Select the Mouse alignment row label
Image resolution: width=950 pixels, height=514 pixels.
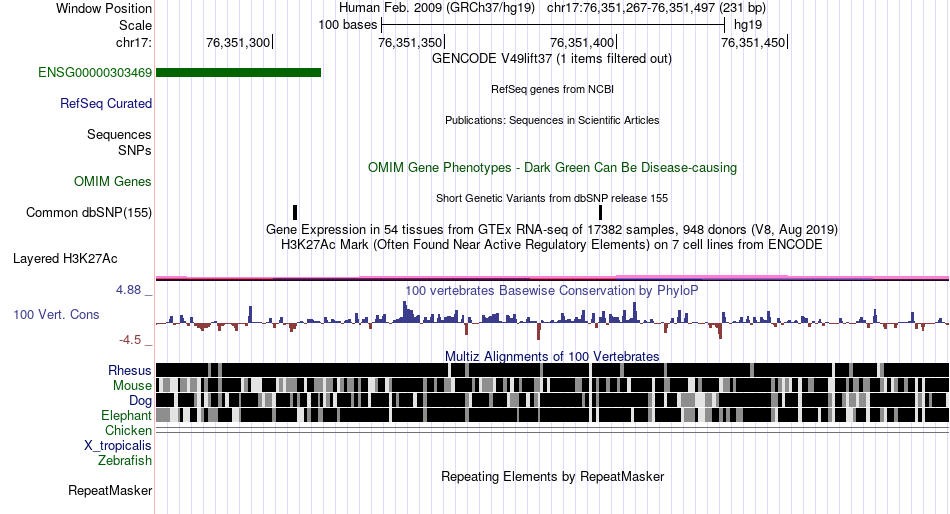tap(132, 386)
